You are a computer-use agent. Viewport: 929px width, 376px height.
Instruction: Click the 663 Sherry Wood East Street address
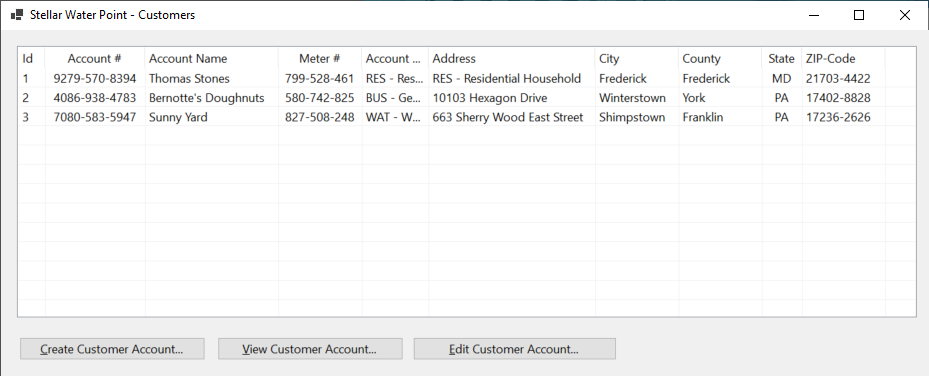pyautogui.click(x=508, y=117)
